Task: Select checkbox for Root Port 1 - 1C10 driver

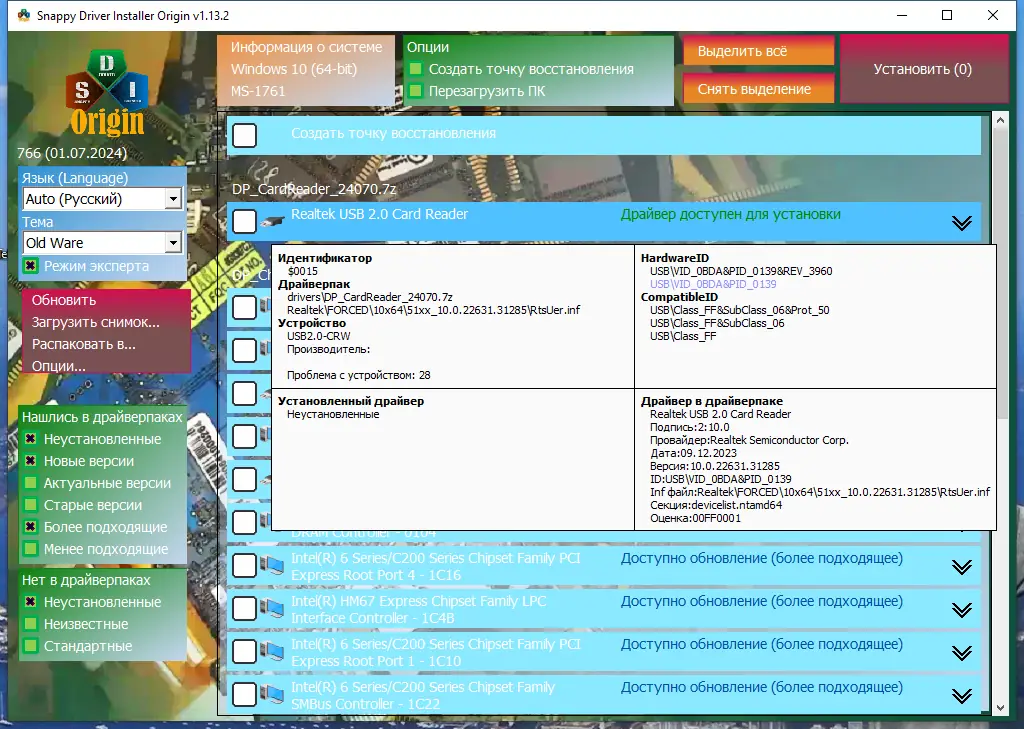Action: click(244, 652)
